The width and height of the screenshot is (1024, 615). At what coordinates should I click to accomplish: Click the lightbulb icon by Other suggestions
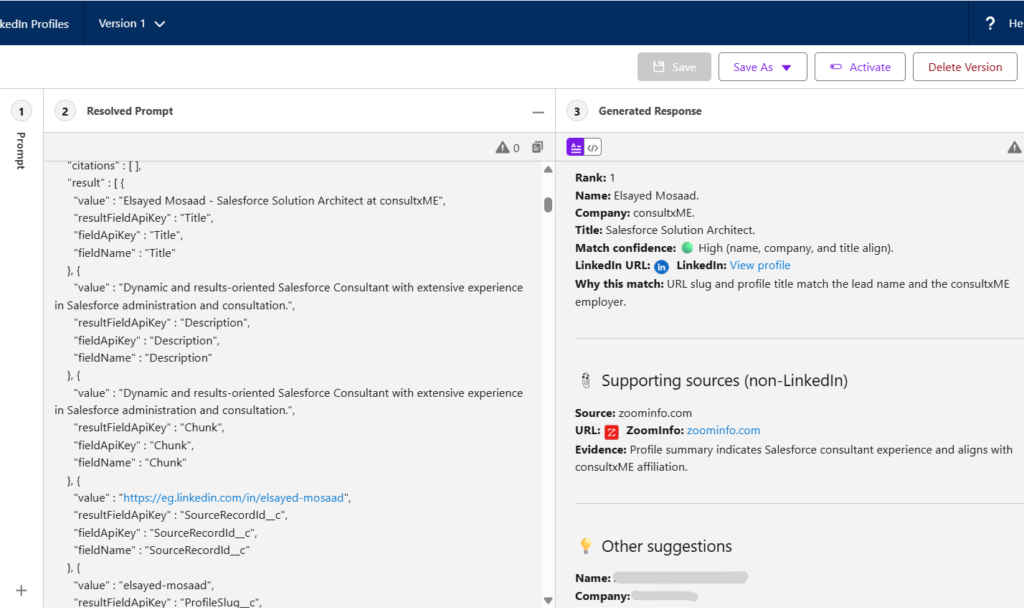(586, 546)
